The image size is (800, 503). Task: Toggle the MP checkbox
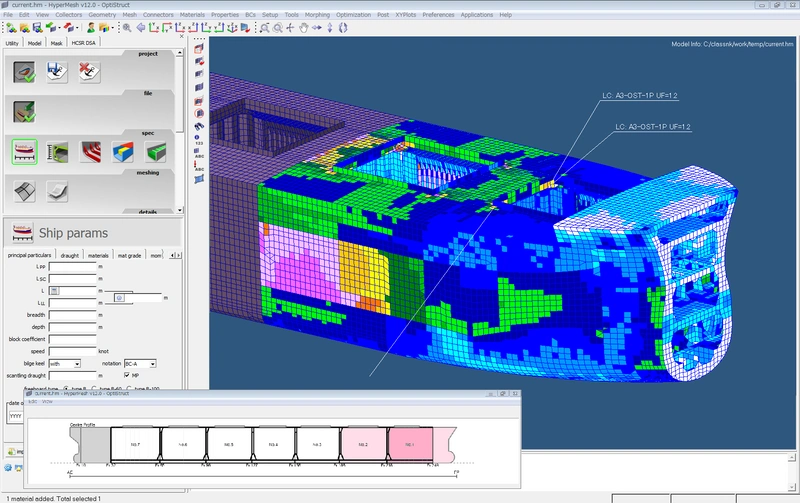(x=126, y=375)
